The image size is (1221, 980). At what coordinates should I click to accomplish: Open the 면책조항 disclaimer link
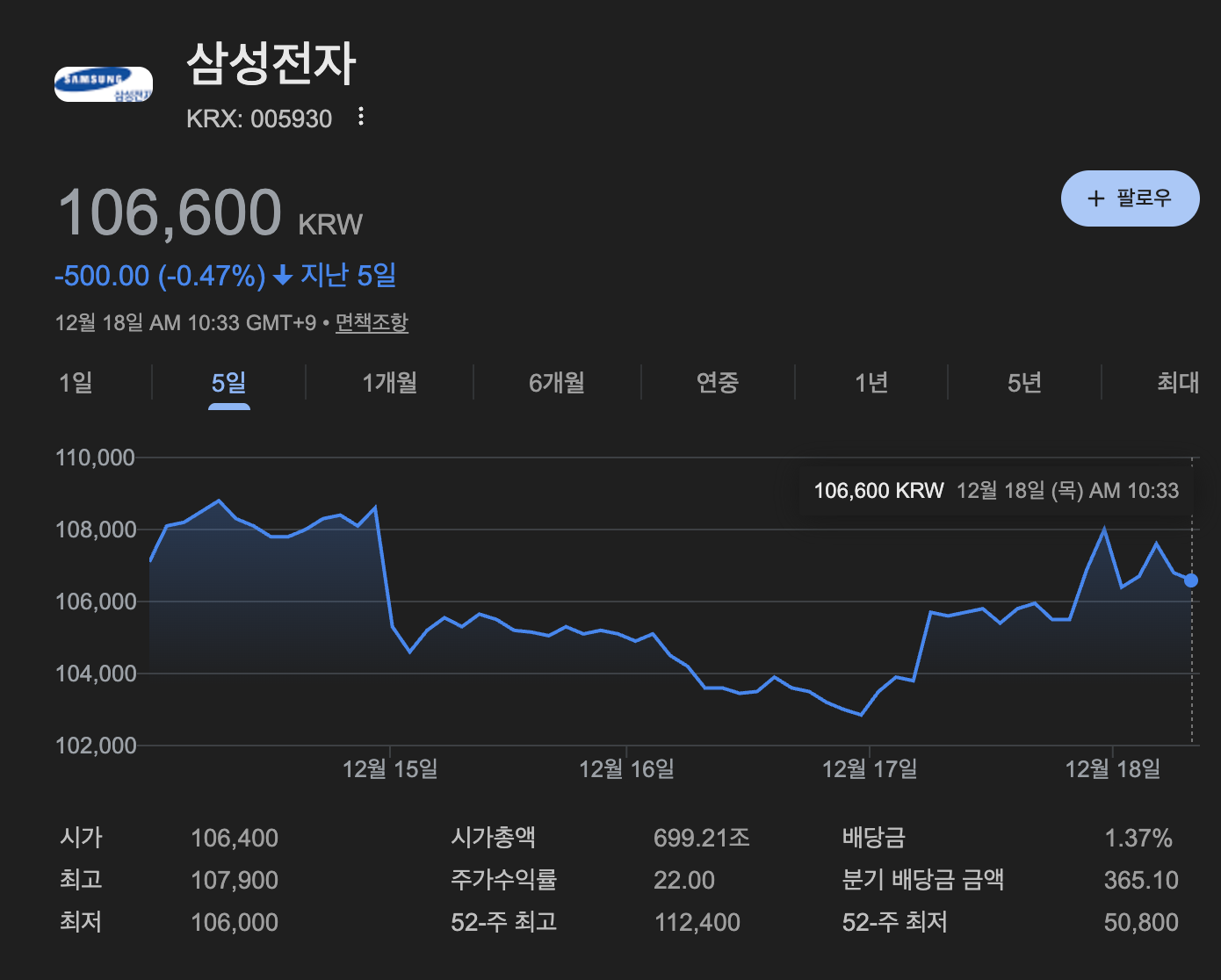coord(372,322)
